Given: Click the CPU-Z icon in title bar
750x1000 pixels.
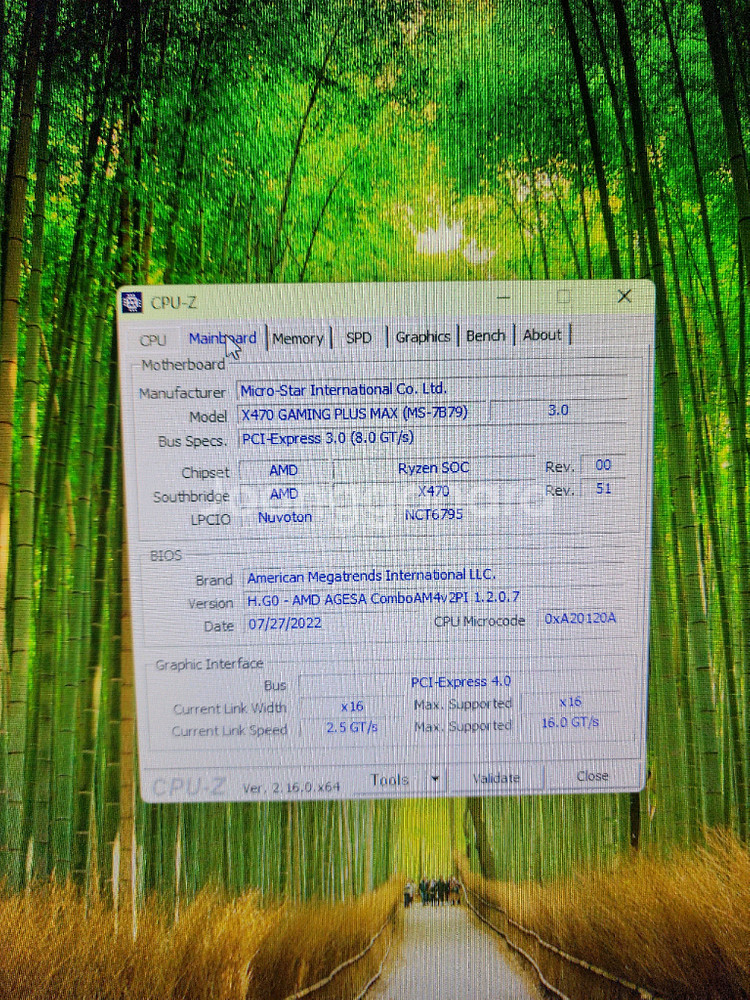Looking at the screenshot, I should click(132, 302).
